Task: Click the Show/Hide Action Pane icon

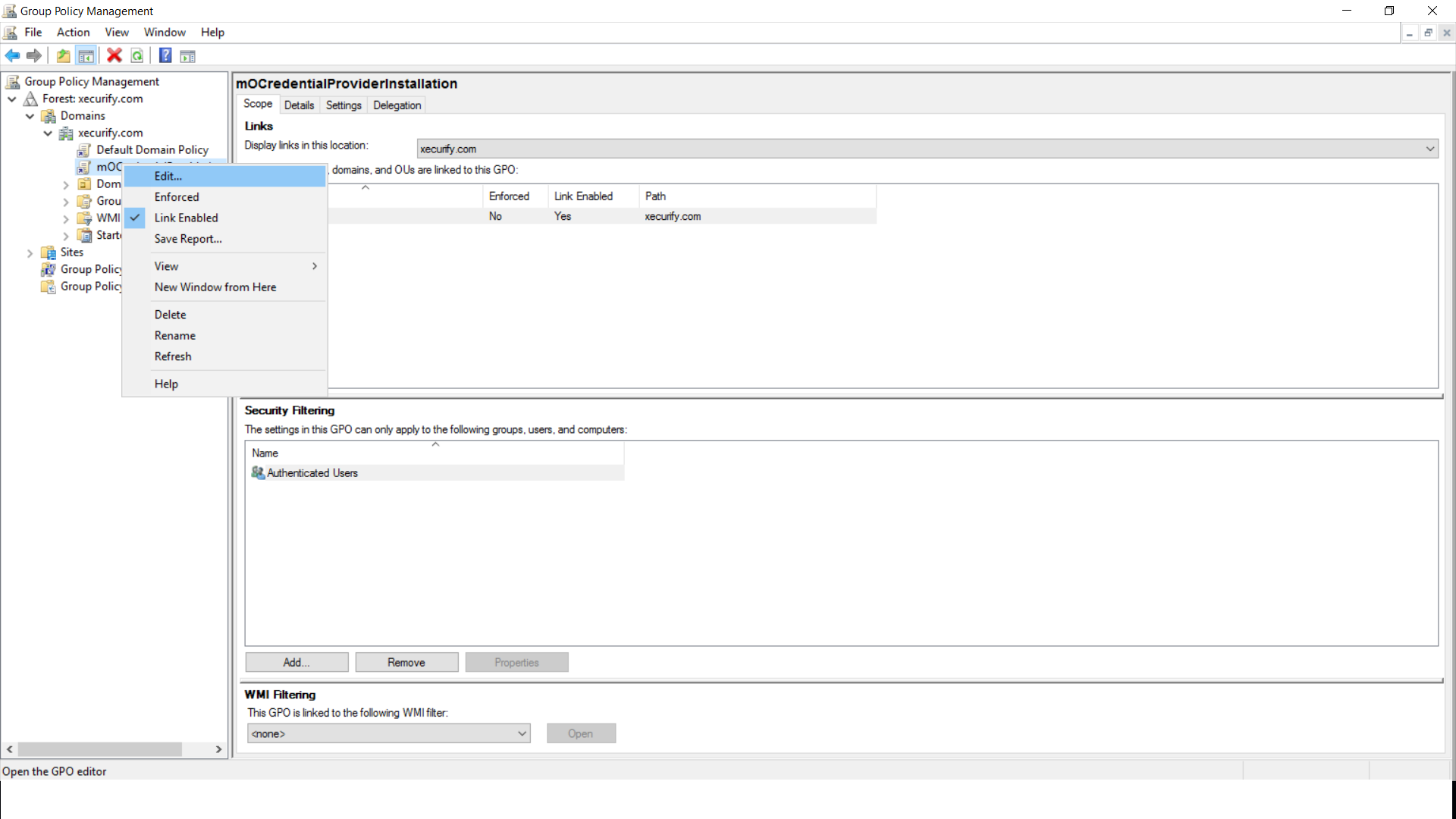Action: pos(187,55)
